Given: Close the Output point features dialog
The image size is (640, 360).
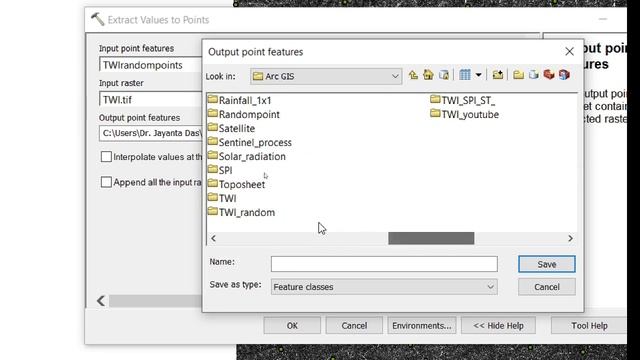Looking at the screenshot, I should point(569,51).
